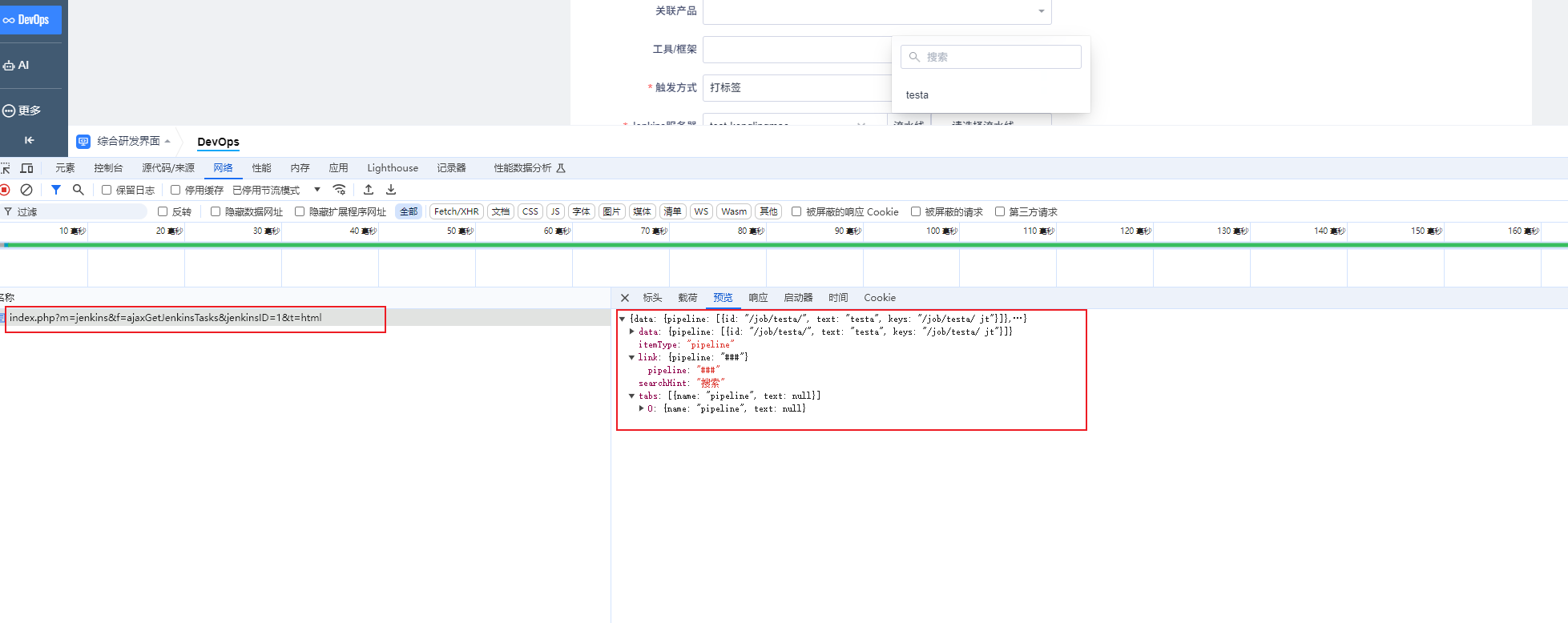
Task: Switch to 控制台 DevTools tab
Action: pos(108,168)
